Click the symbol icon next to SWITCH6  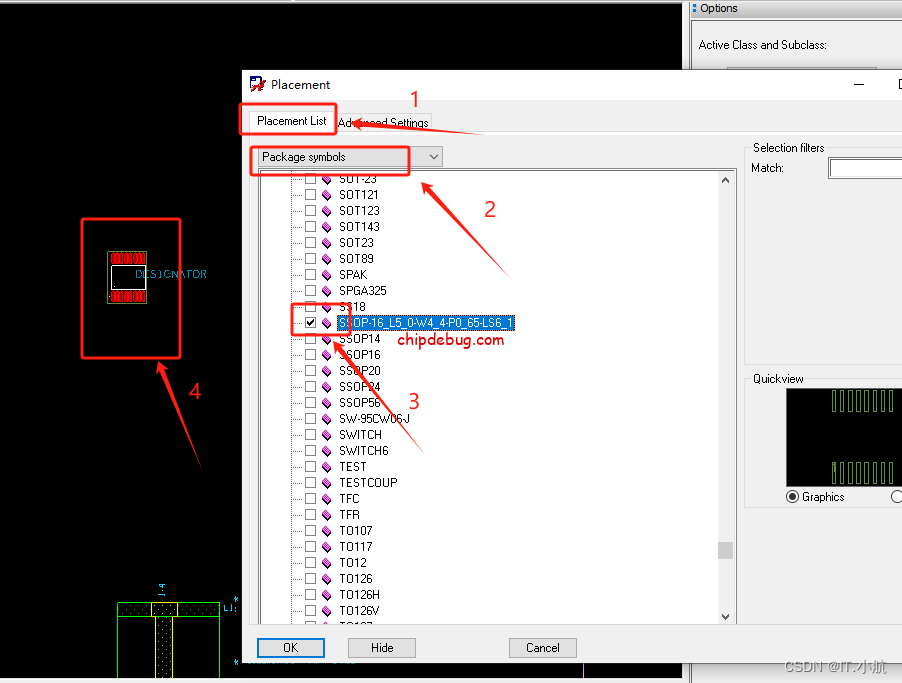tap(327, 451)
